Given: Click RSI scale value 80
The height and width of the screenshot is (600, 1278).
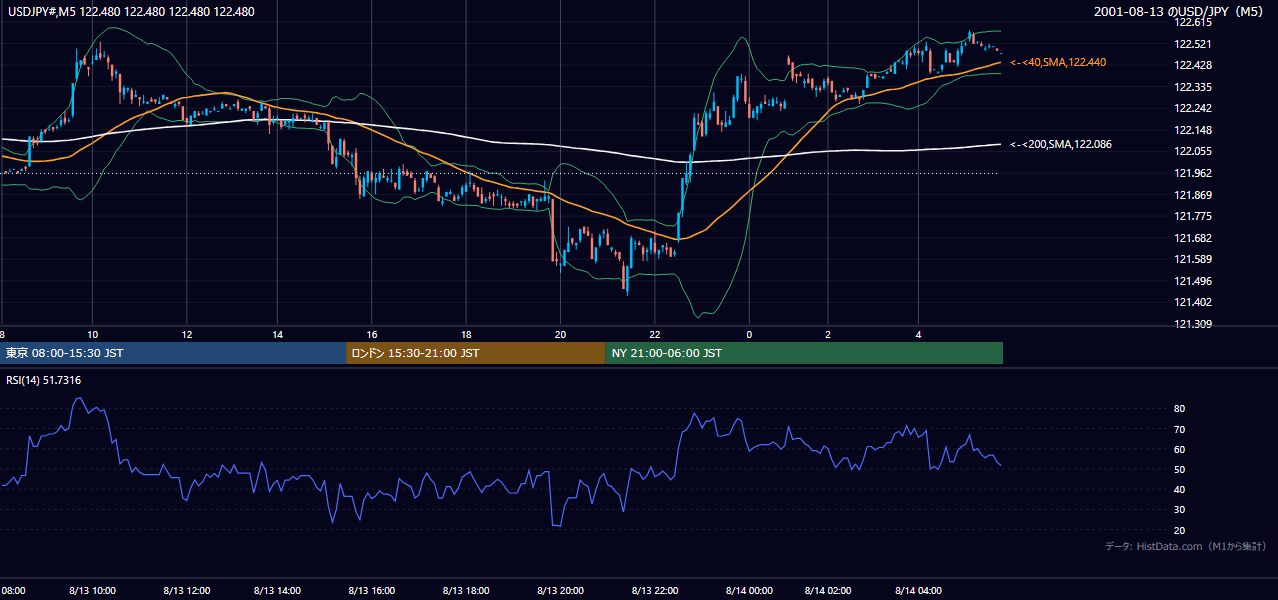Looking at the screenshot, I should pyautogui.click(x=1180, y=409).
